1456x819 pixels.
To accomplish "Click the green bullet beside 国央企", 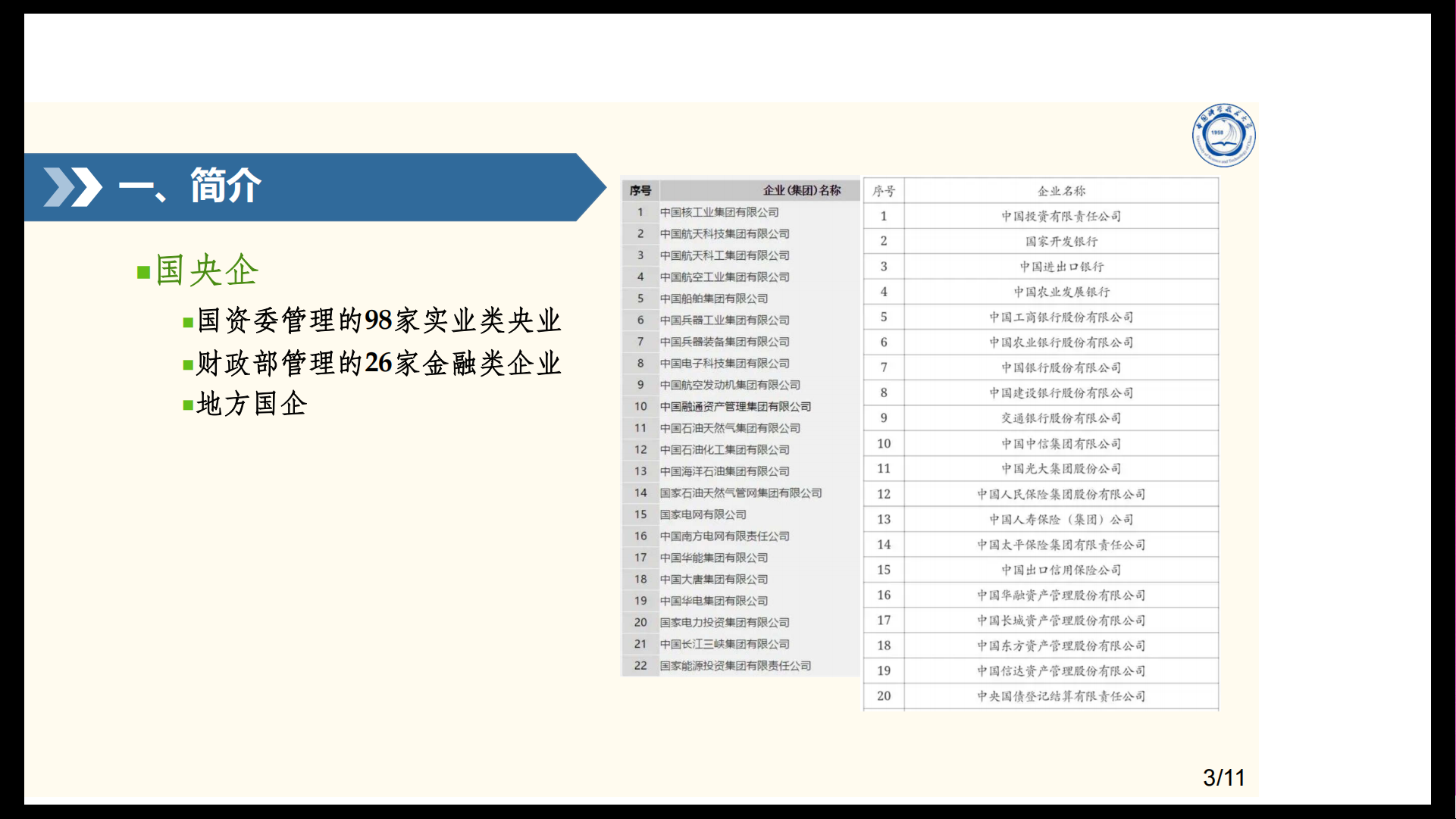I will tap(143, 272).
